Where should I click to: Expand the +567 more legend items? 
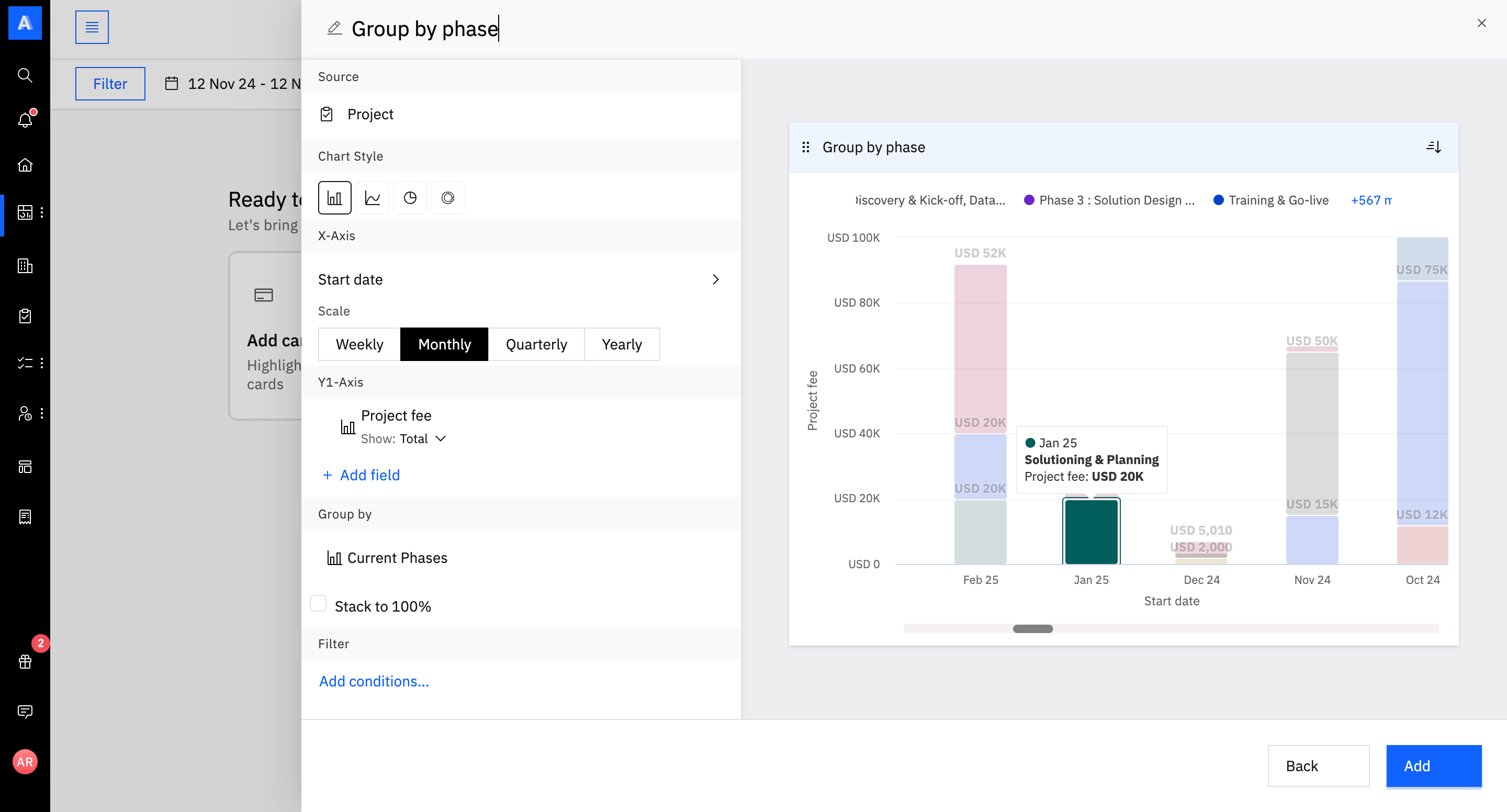click(1370, 200)
